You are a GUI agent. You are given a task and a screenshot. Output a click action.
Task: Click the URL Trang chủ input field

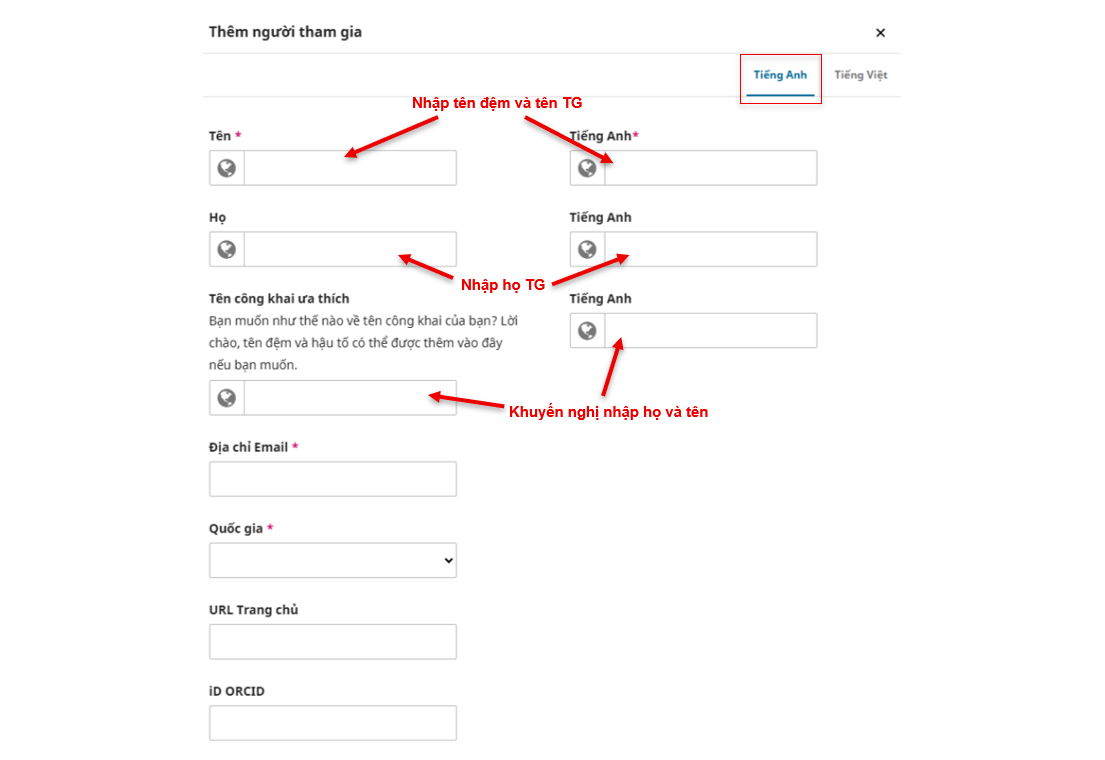click(x=333, y=642)
